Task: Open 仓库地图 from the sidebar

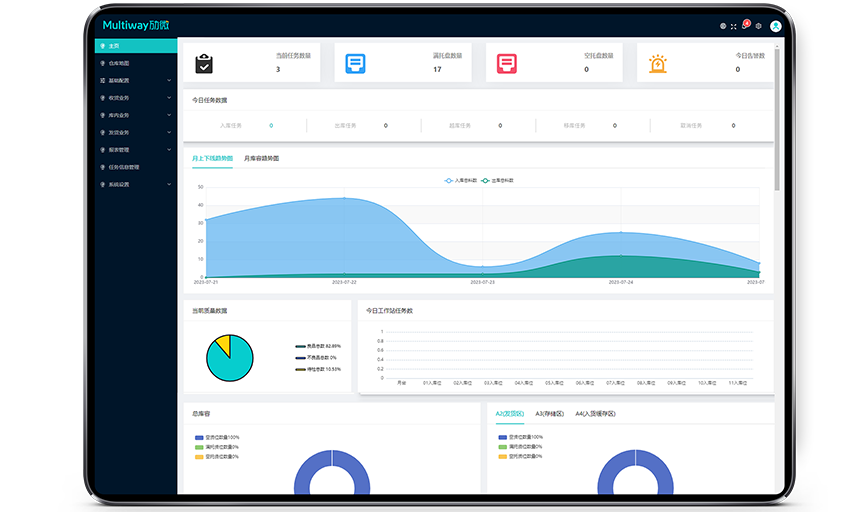Action: point(119,63)
